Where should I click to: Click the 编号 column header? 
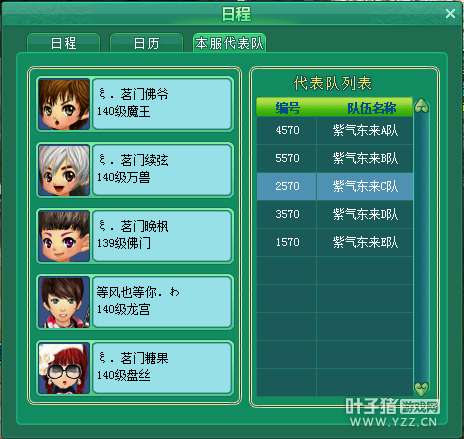(287, 108)
